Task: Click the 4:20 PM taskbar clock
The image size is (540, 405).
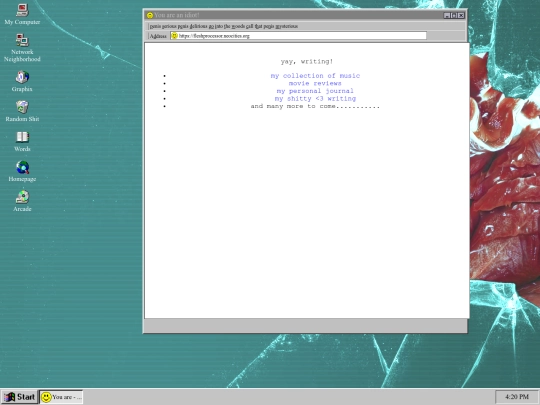Action: pos(517,397)
